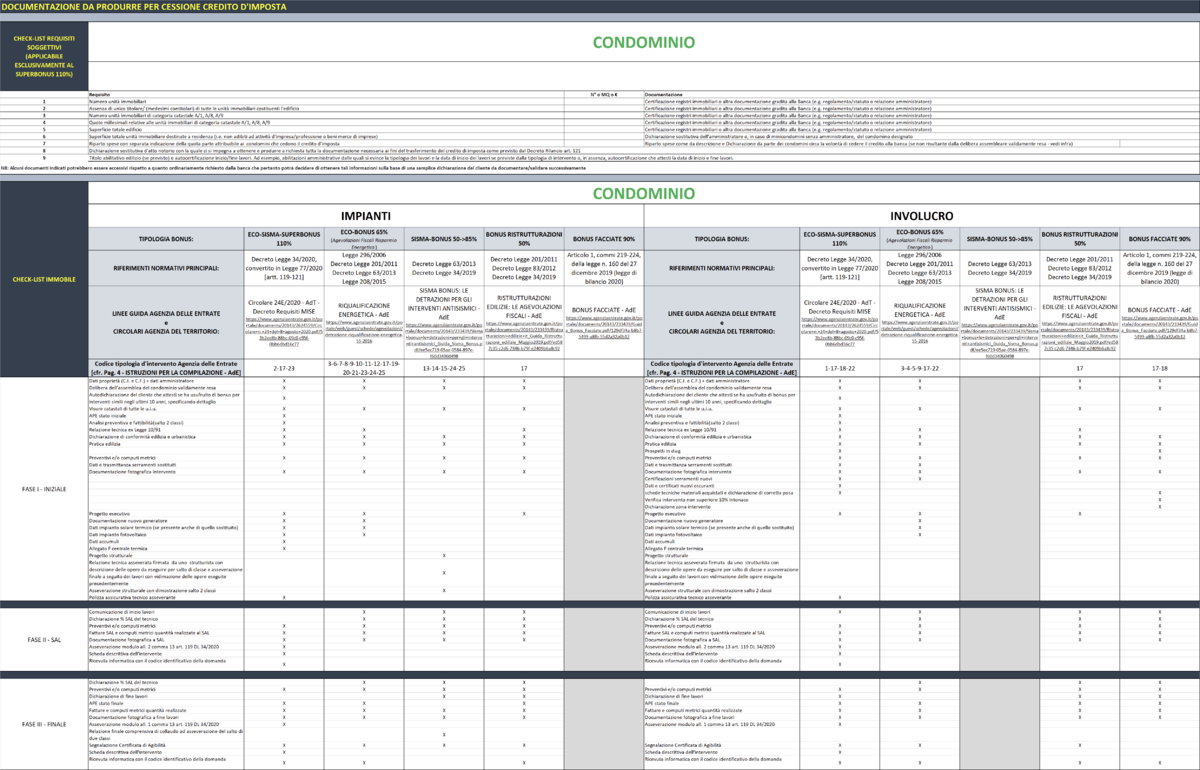Select the INVOLUCRO section header cell
The height and width of the screenshot is (770, 1200).
[x=922, y=215]
